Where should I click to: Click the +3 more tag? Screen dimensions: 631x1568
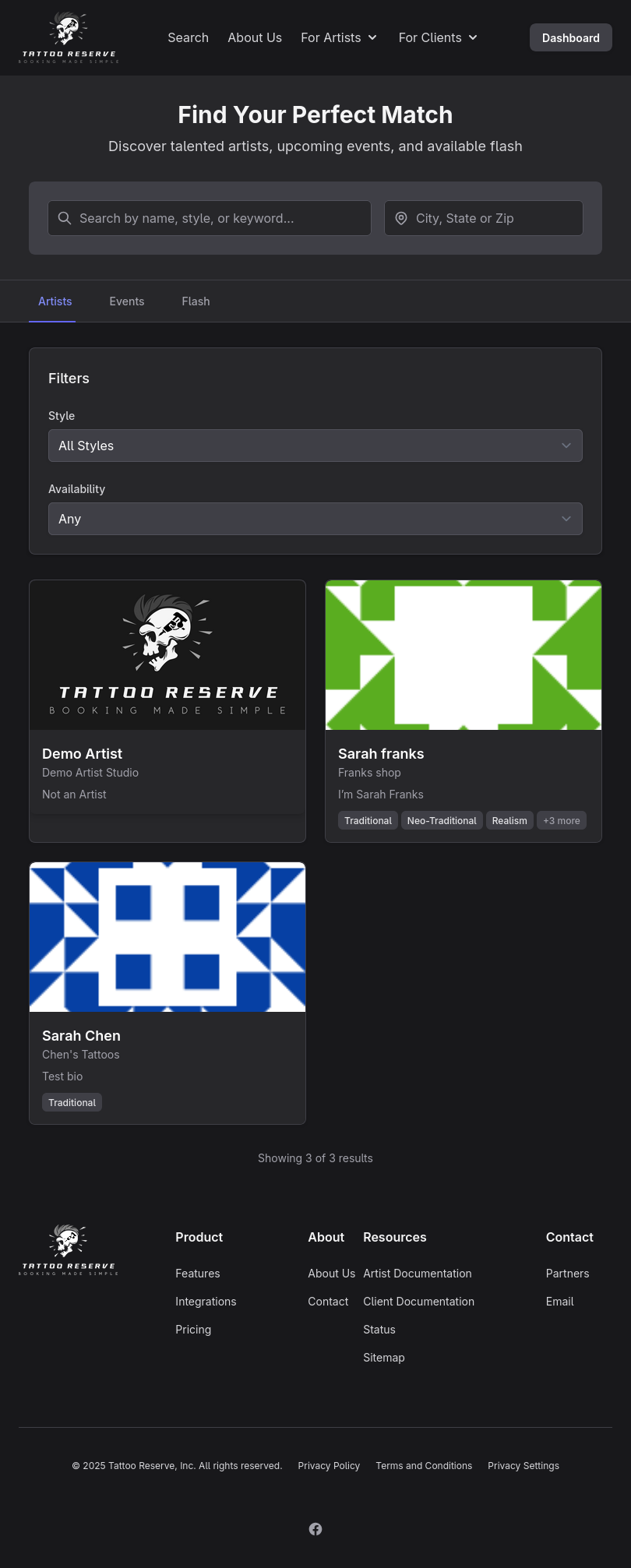tap(562, 820)
